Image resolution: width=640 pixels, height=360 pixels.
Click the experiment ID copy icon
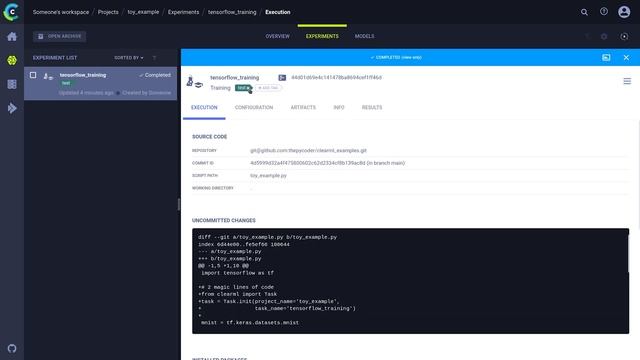click(x=282, y=78)
